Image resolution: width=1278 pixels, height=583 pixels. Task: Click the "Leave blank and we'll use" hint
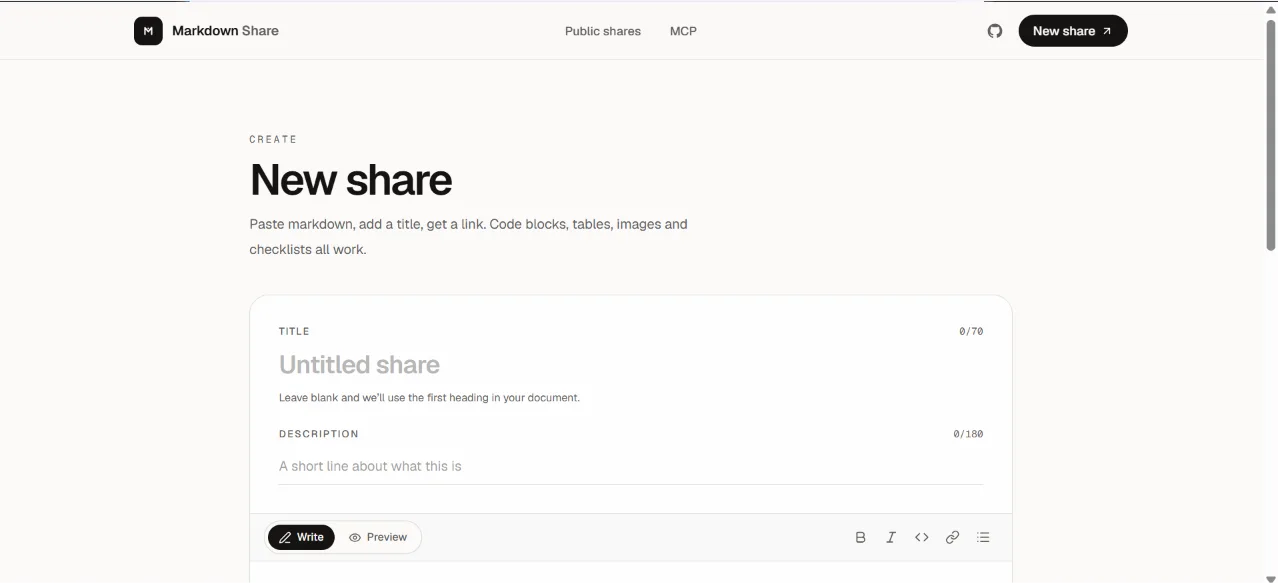(429, 398)
